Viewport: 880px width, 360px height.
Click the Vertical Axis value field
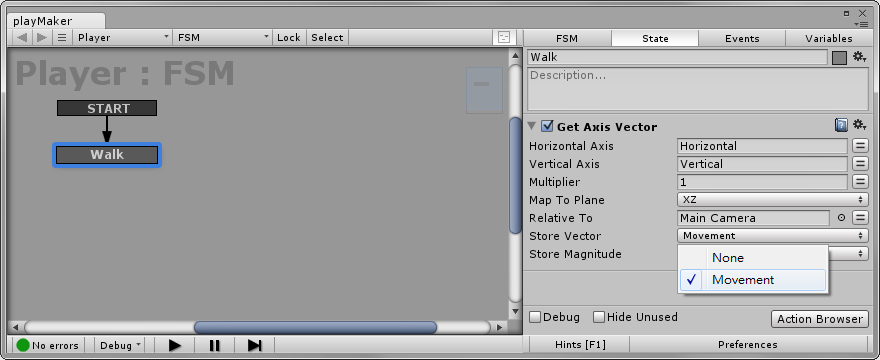pos(762,164)
